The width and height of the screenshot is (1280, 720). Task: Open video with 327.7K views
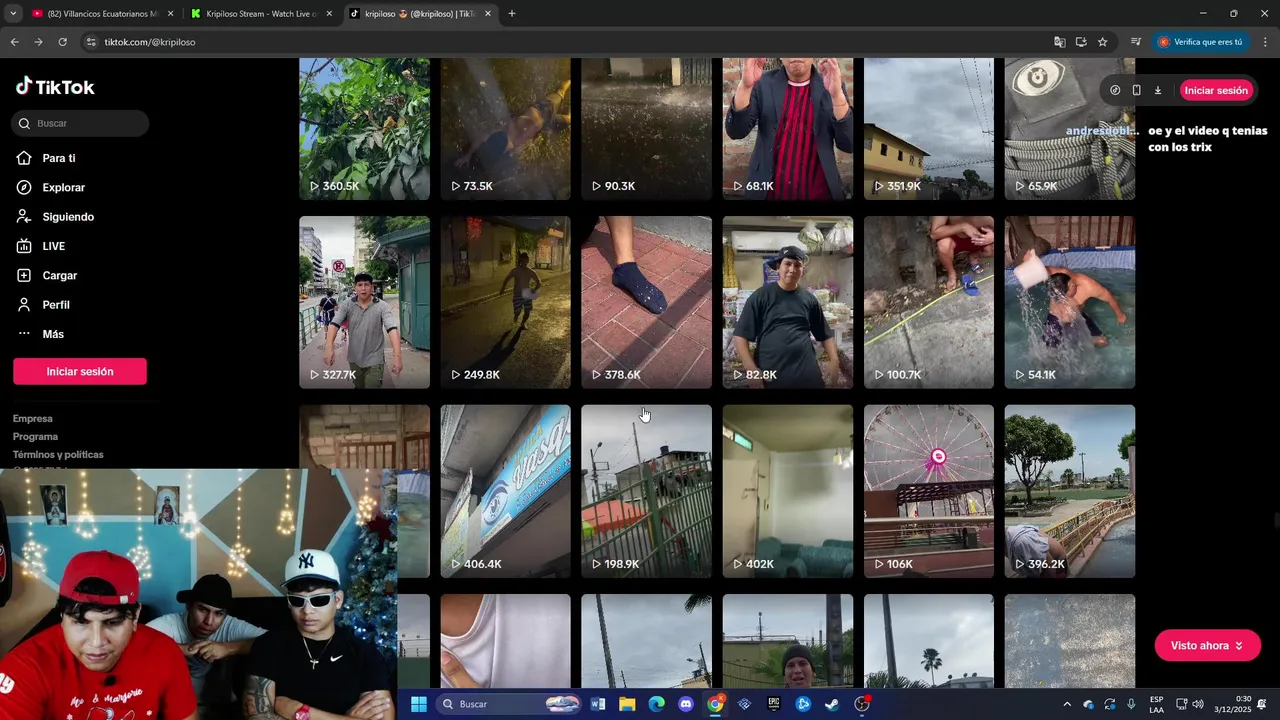(x=364, y=302)
